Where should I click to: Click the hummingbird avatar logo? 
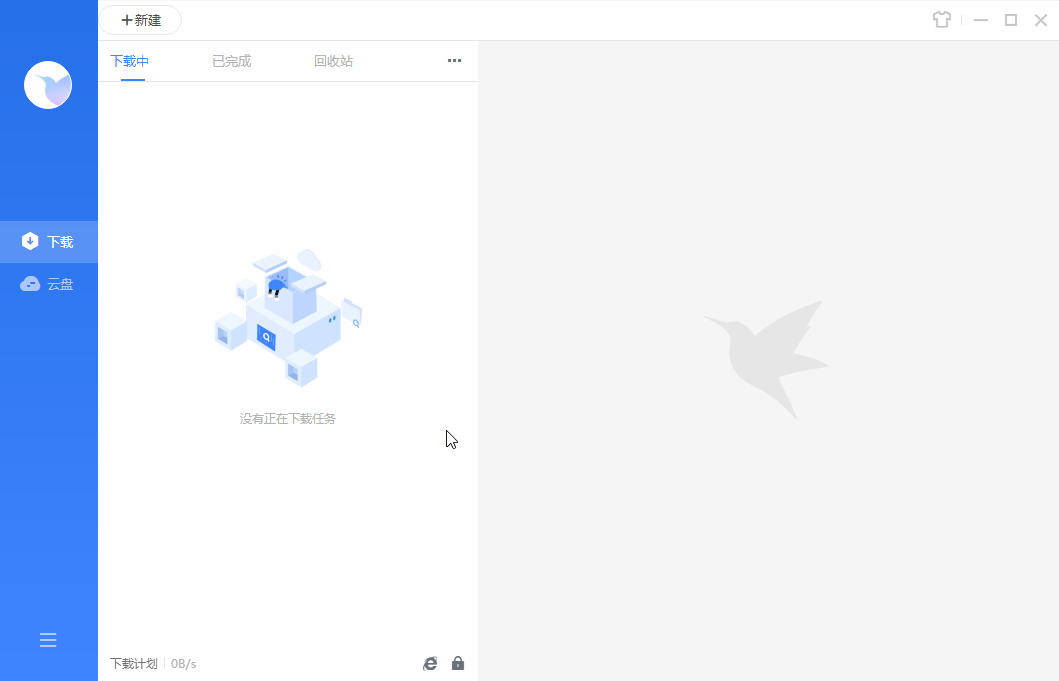[48, 85]
